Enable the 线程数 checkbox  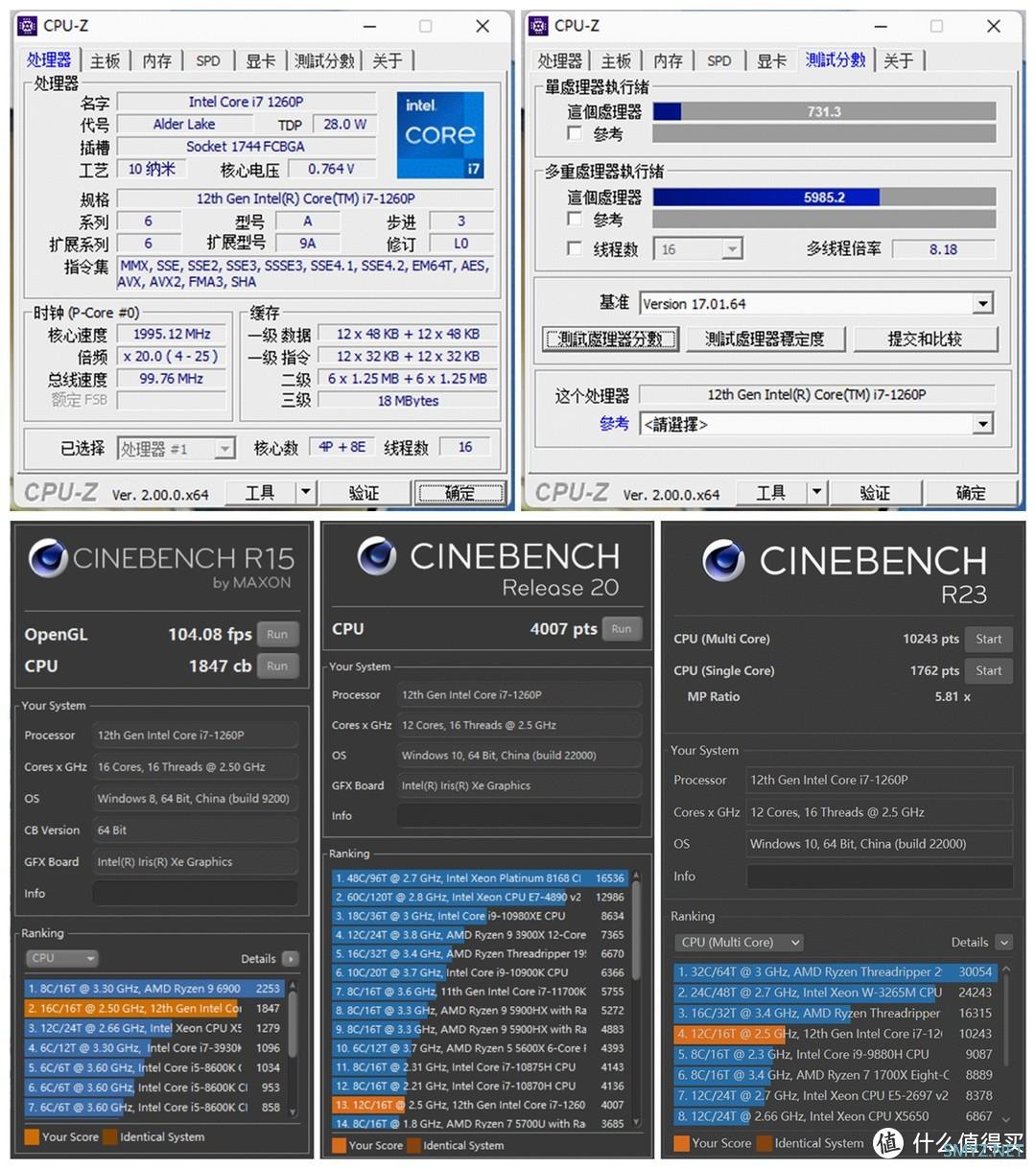tap(575, 248)
